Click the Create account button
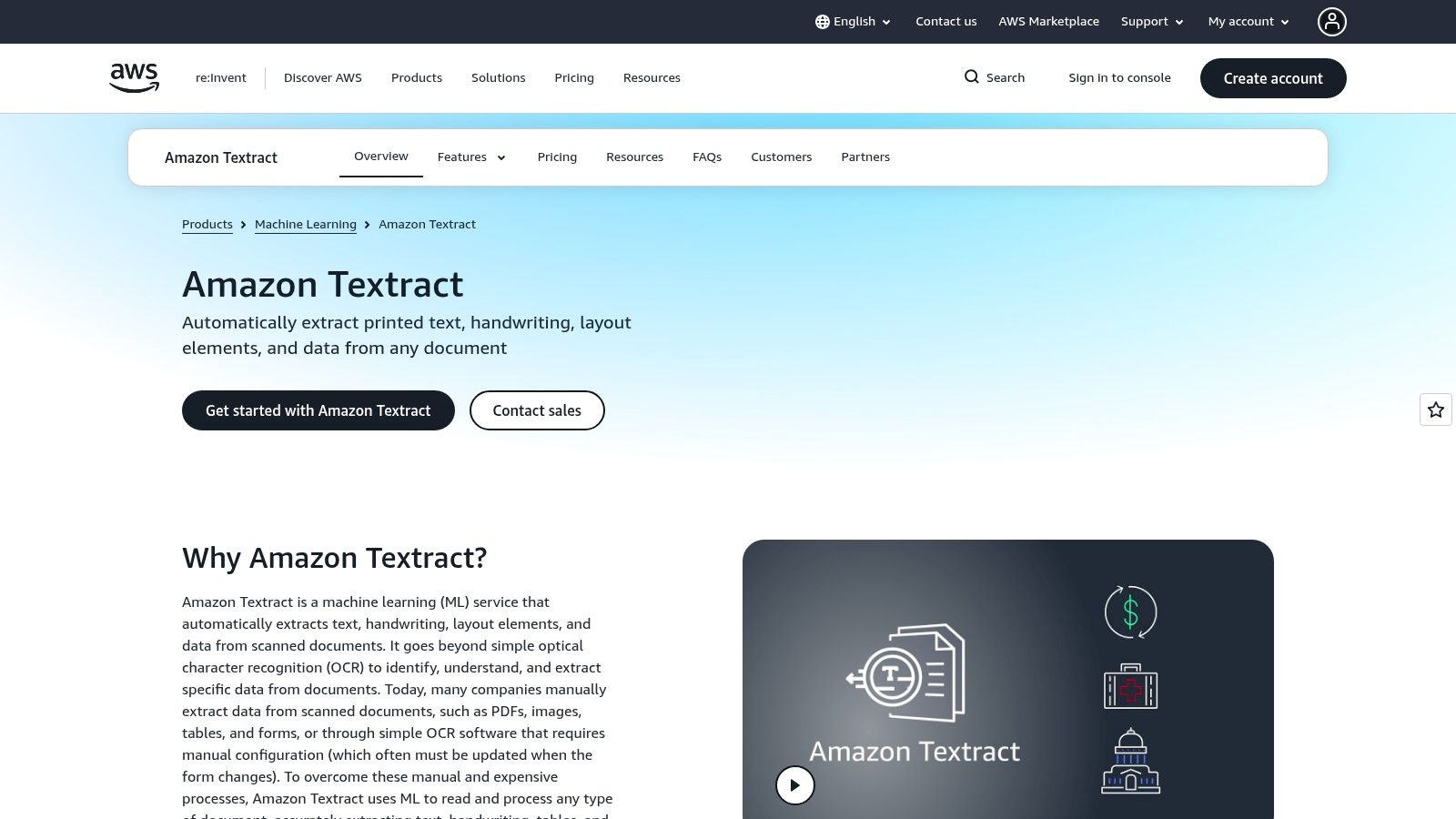 [1273, 78]
